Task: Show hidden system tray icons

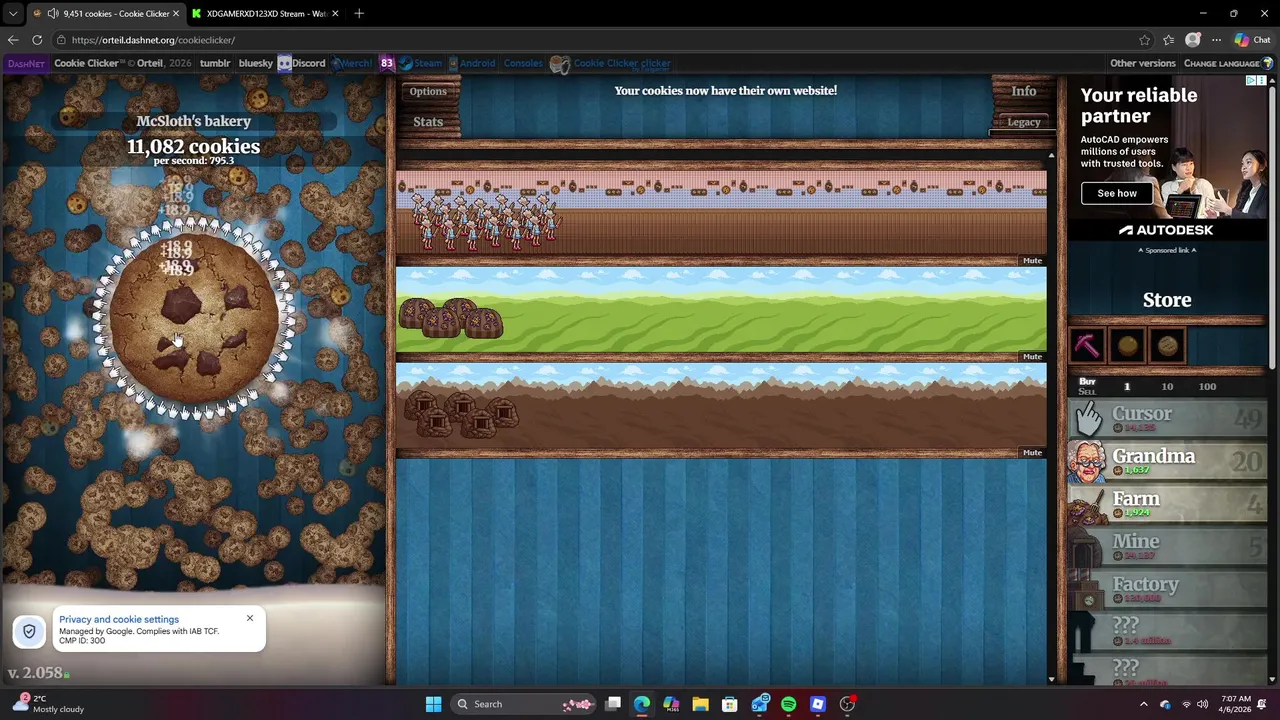Action: pos(1144,704)
